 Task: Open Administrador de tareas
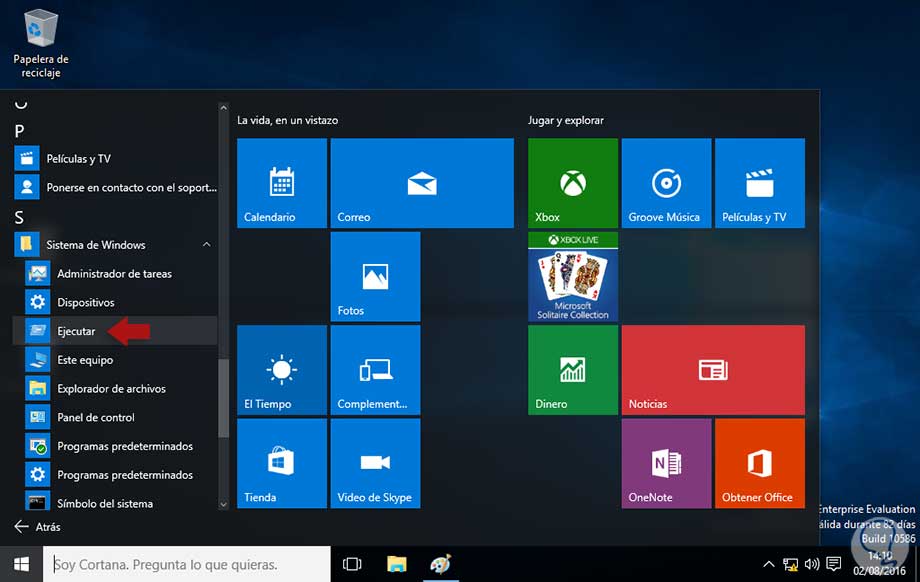(114, 274)
